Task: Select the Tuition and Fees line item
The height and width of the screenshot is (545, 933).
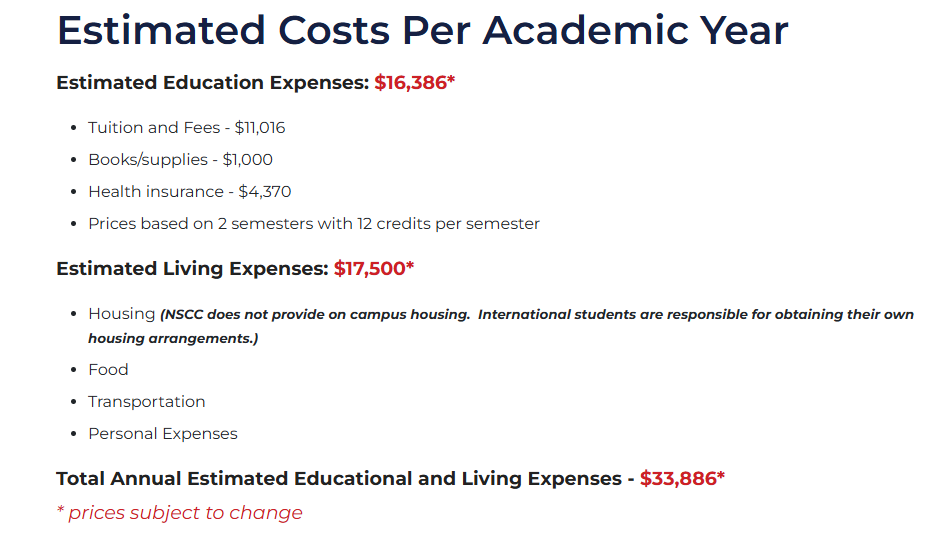Action: coord(186,127)
